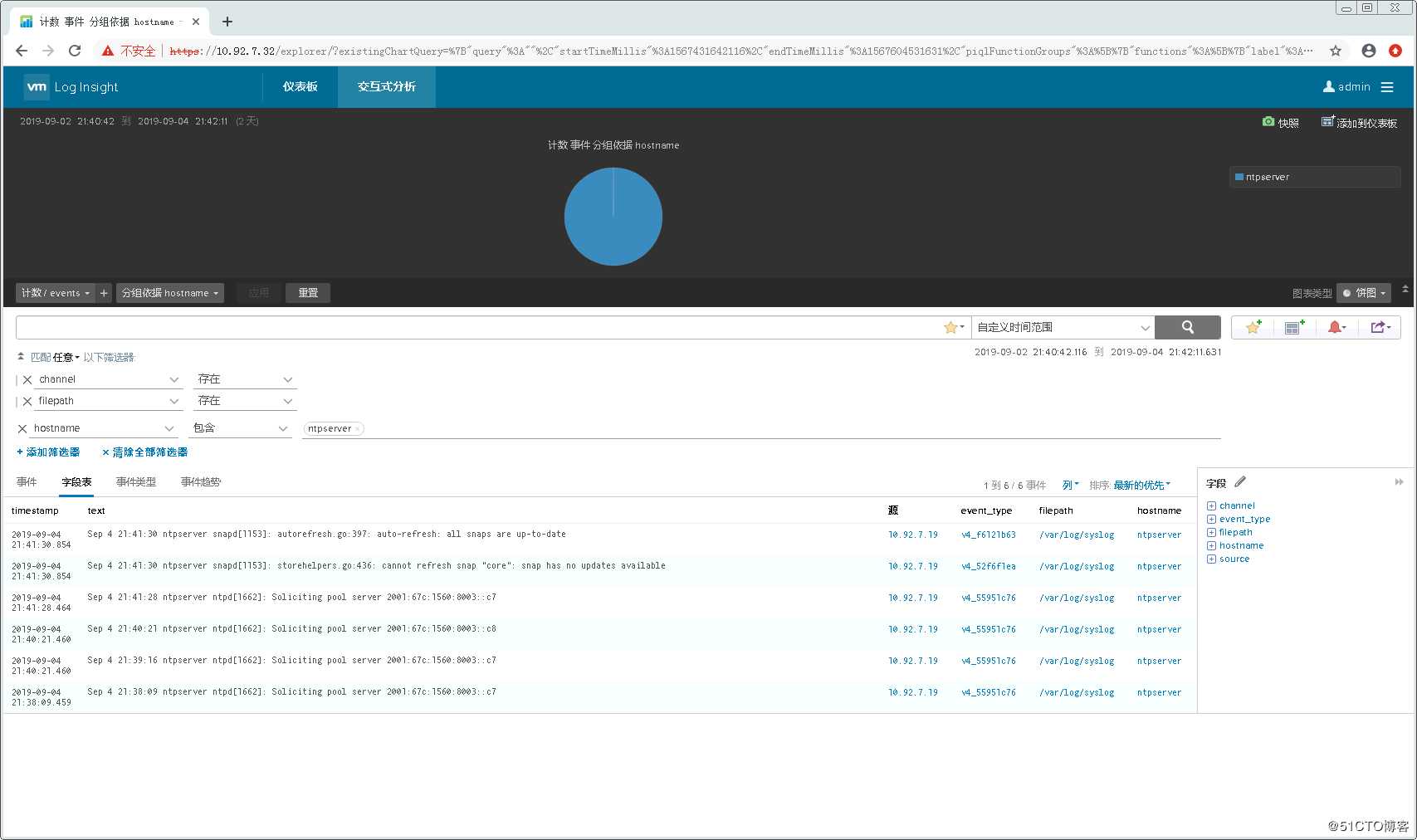The image size is (1417, 840).
Task: Click the search magnifier button
Action: coord(1188,327)
